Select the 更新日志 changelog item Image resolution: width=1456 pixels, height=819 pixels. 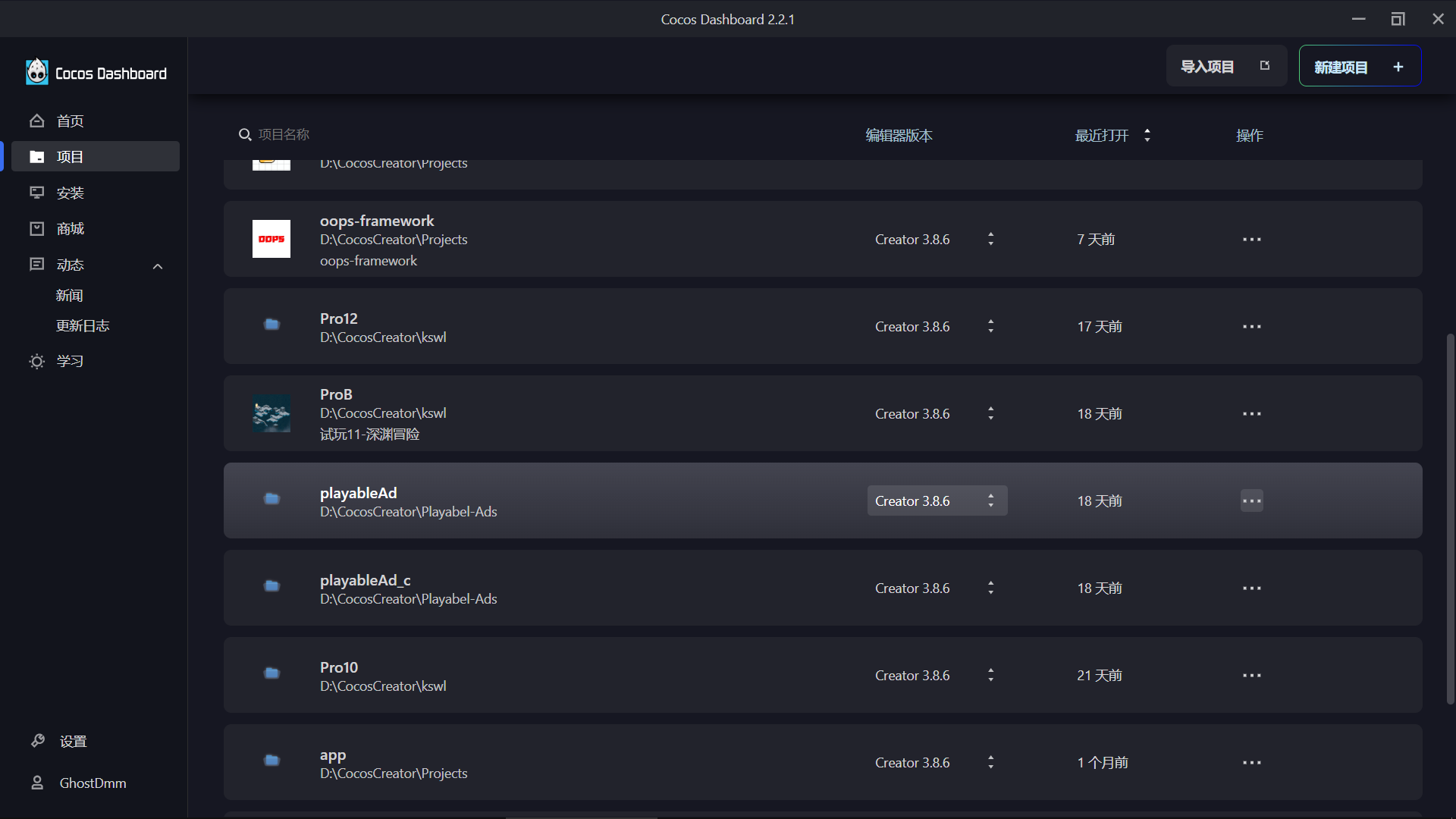coord(82,326)
